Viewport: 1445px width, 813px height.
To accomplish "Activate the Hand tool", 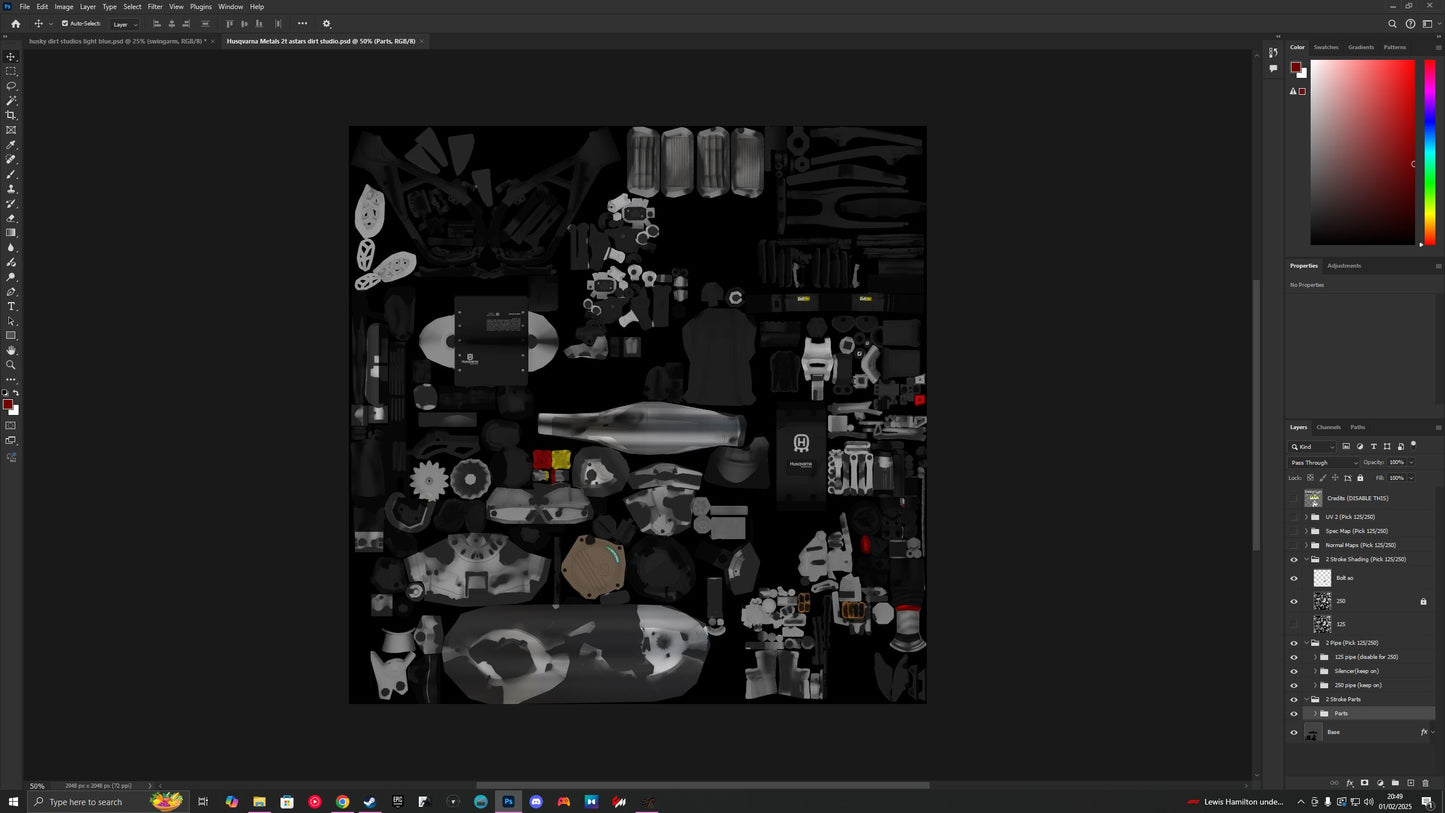I will point(11,350).
